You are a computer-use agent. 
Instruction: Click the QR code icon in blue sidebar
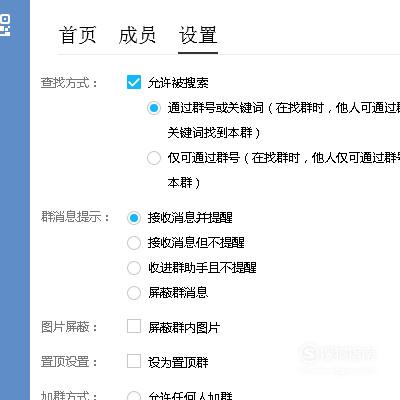tap(5, 25)
